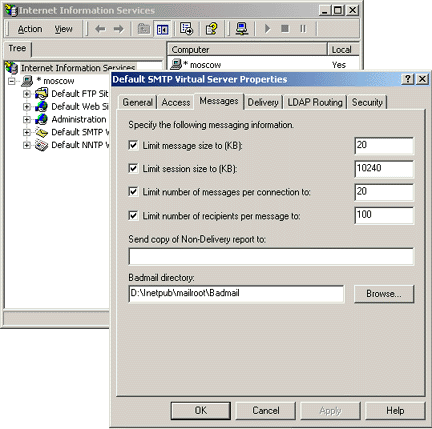Switch to the General tab
Screen dimensions: 432x429
click(137, 102)
